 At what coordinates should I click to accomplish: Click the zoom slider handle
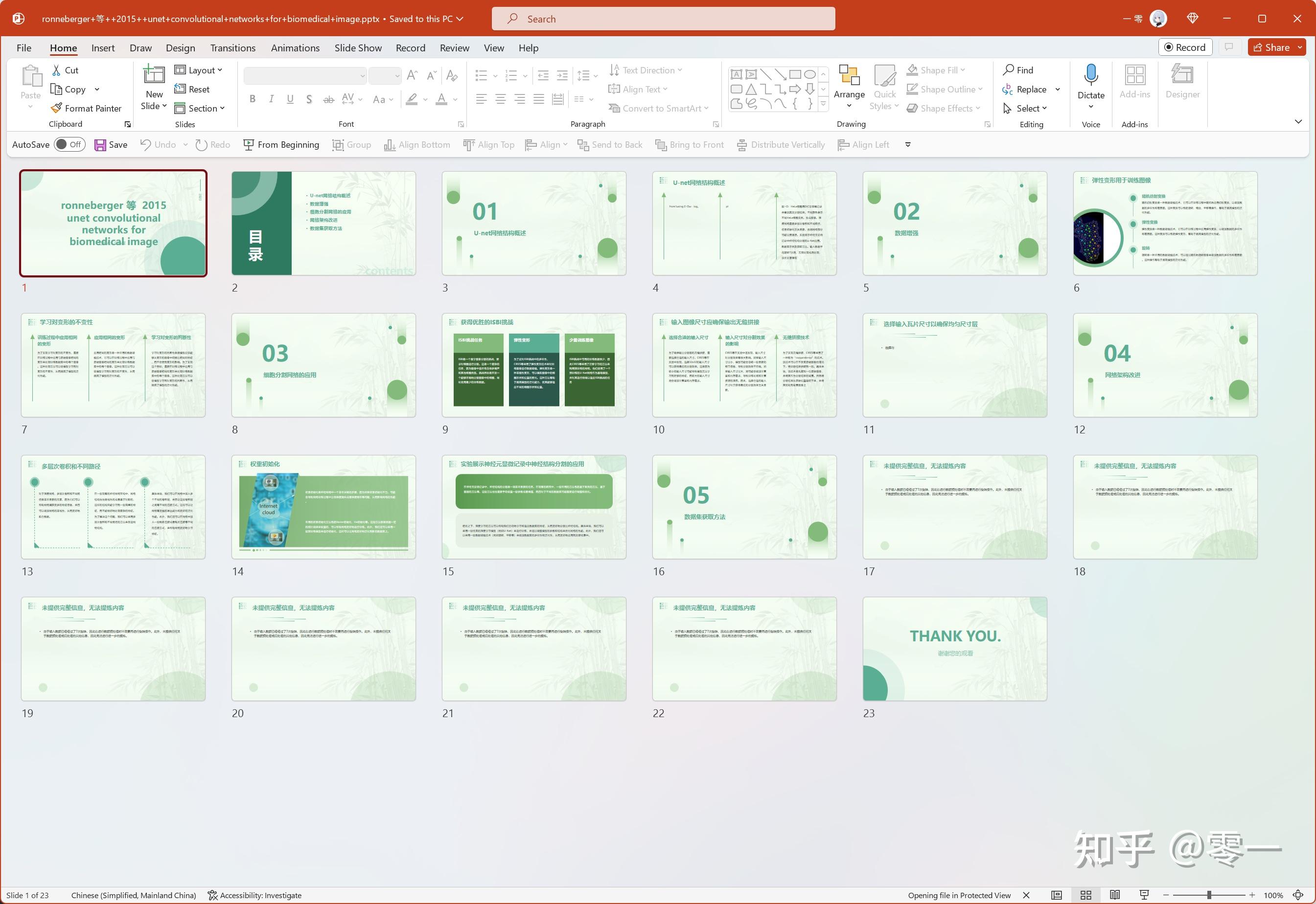point(1208,895)
